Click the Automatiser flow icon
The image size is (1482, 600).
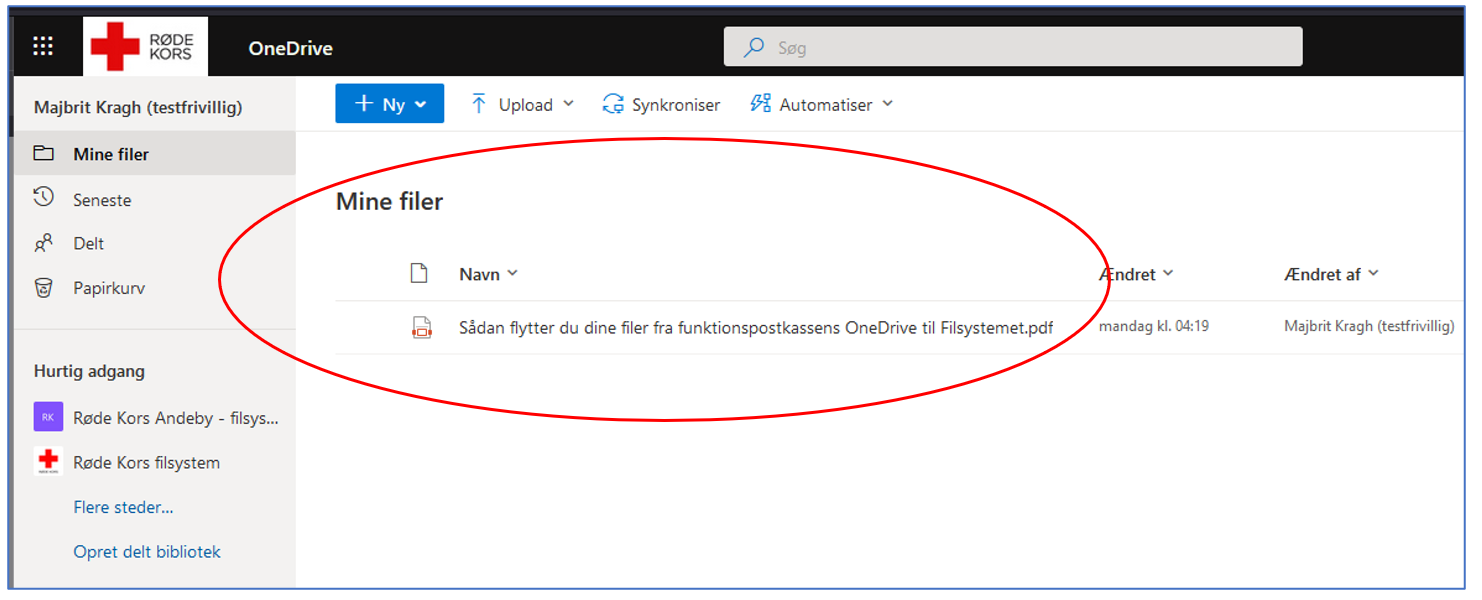point(761,104)
